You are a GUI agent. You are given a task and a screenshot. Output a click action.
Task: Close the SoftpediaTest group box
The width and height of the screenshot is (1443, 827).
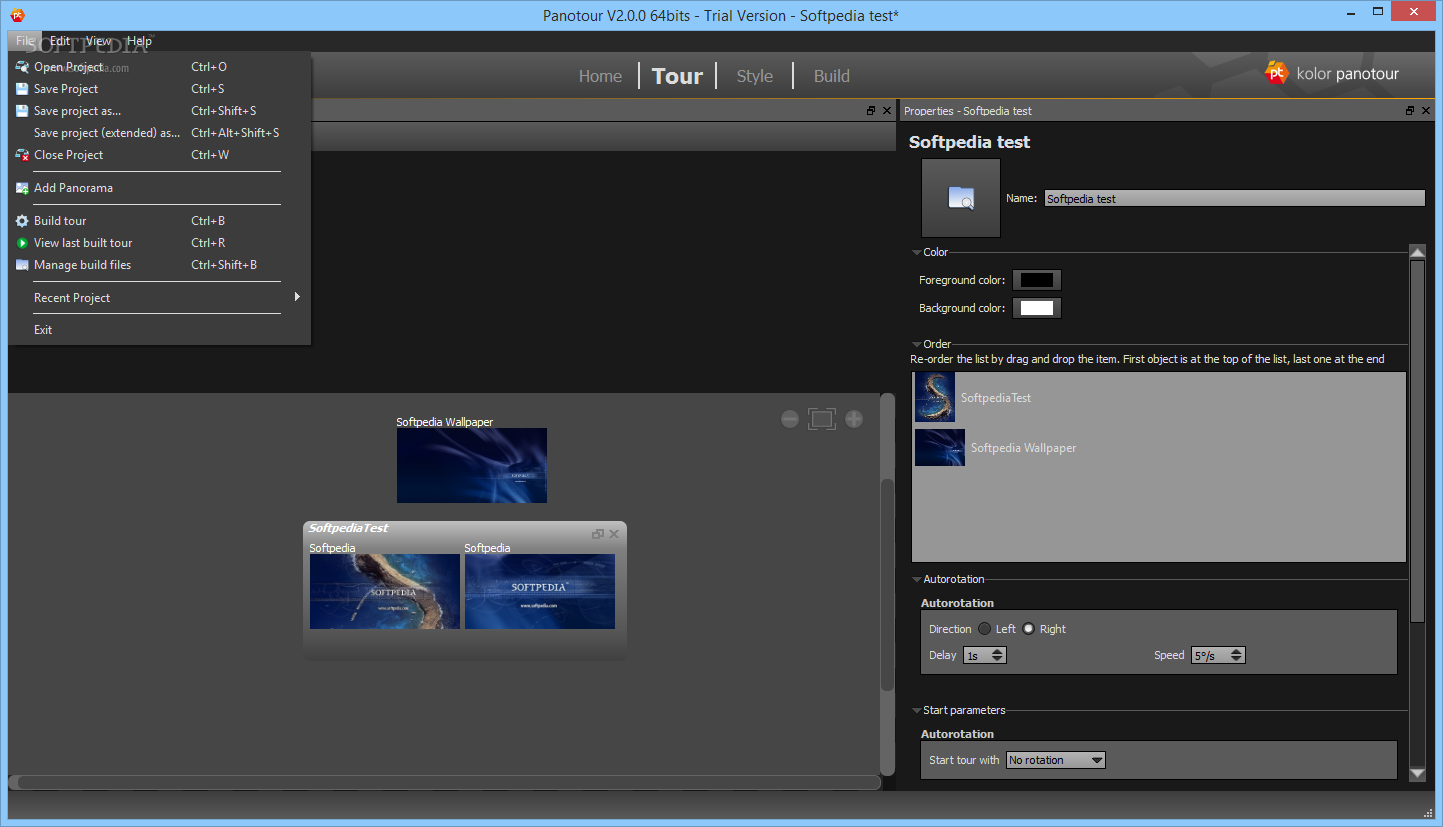coord(614,534)
